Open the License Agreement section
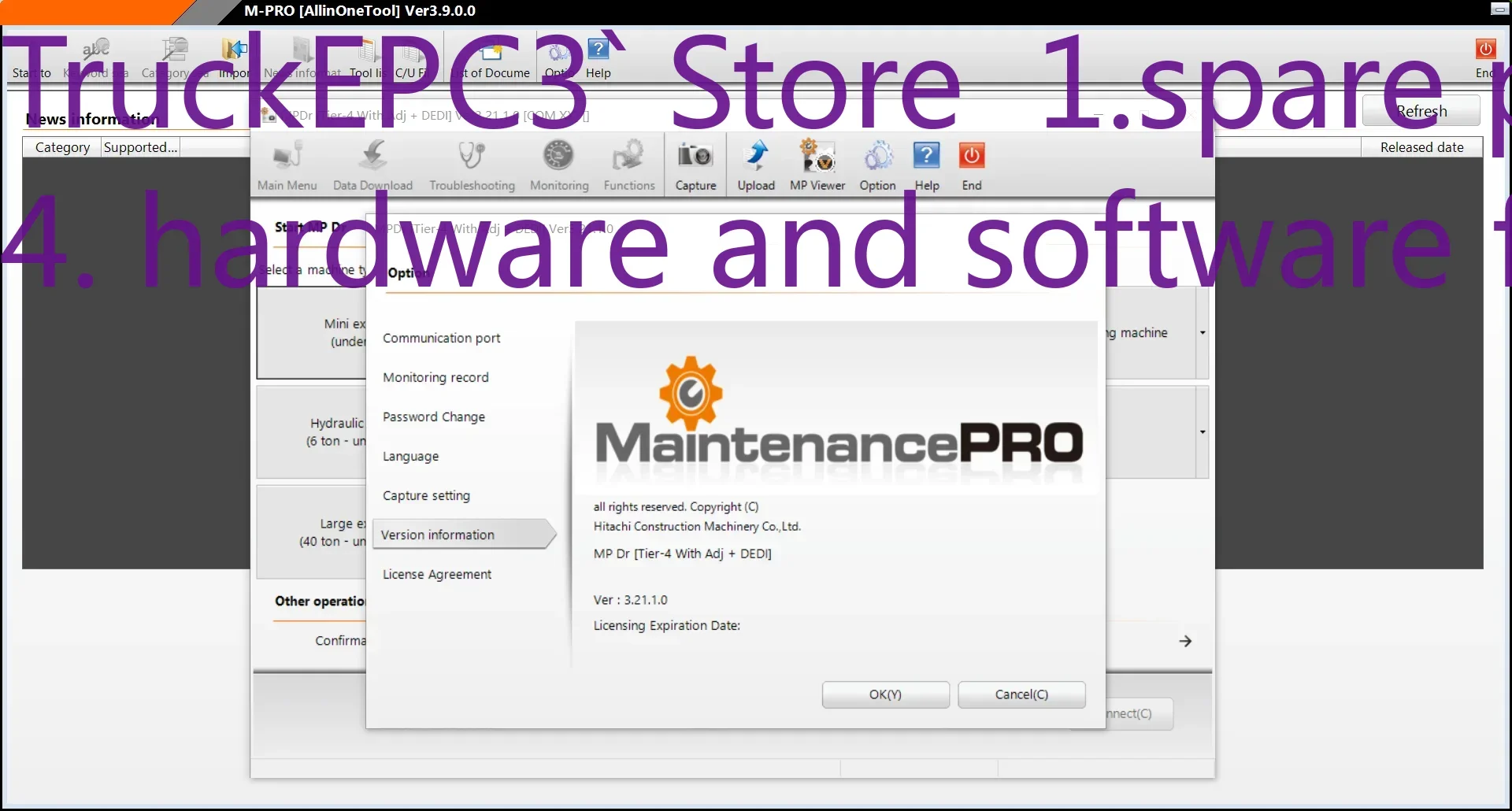The width and height of the screenshot is (1512, 811). click(437, 574)
